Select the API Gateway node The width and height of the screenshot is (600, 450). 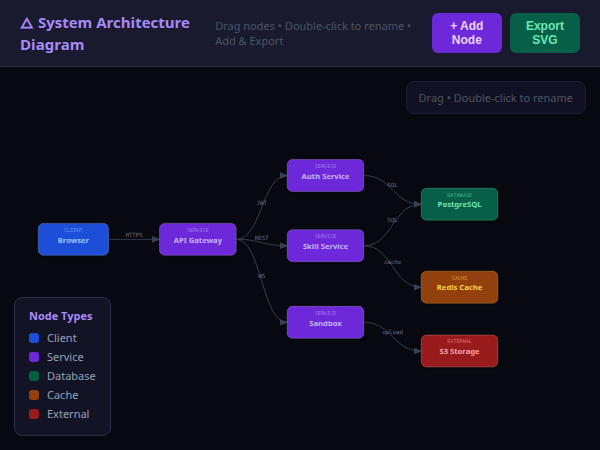197,239
